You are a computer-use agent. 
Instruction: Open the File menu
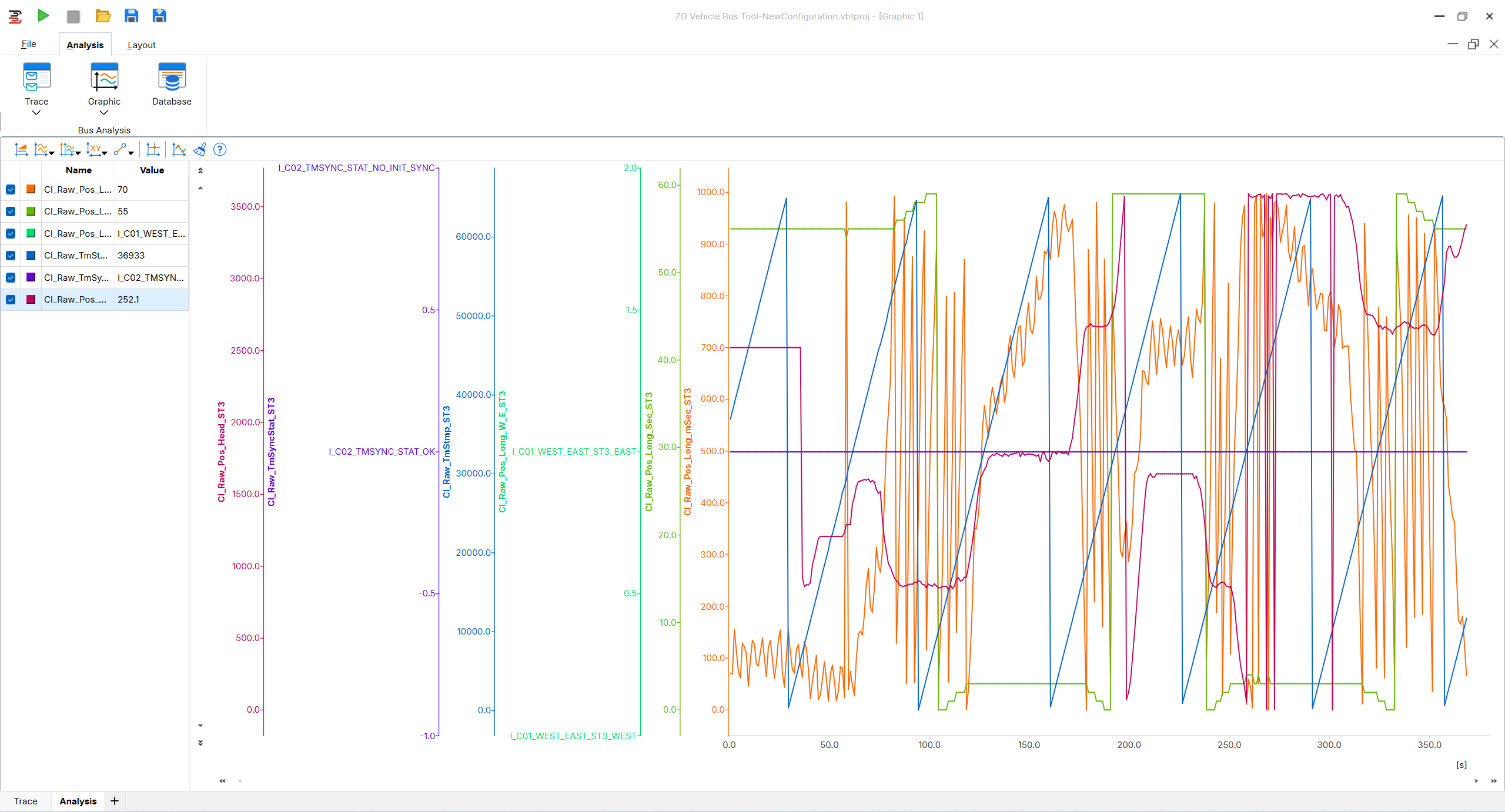tap(29, 44)
